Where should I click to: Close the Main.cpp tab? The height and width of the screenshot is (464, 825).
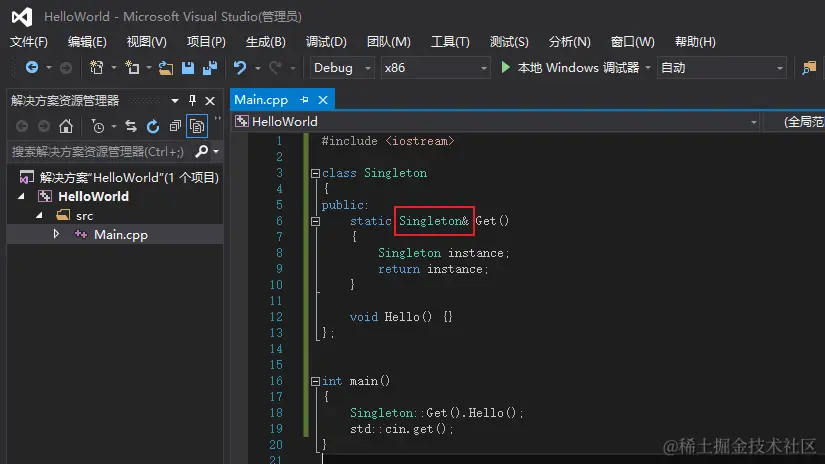click(x=323, y=99)
